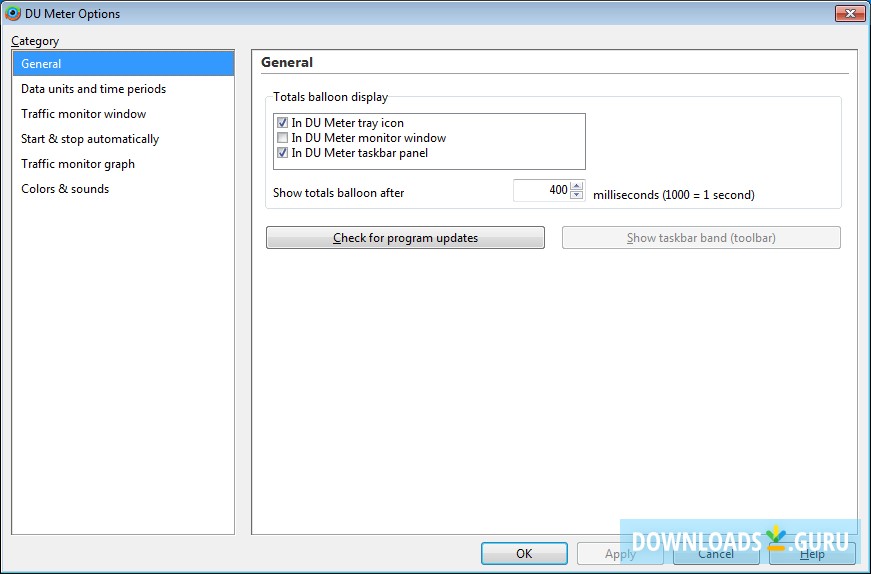Click the Cancel button
Viewport: 871px width, 574px height.
pos(716,553)
